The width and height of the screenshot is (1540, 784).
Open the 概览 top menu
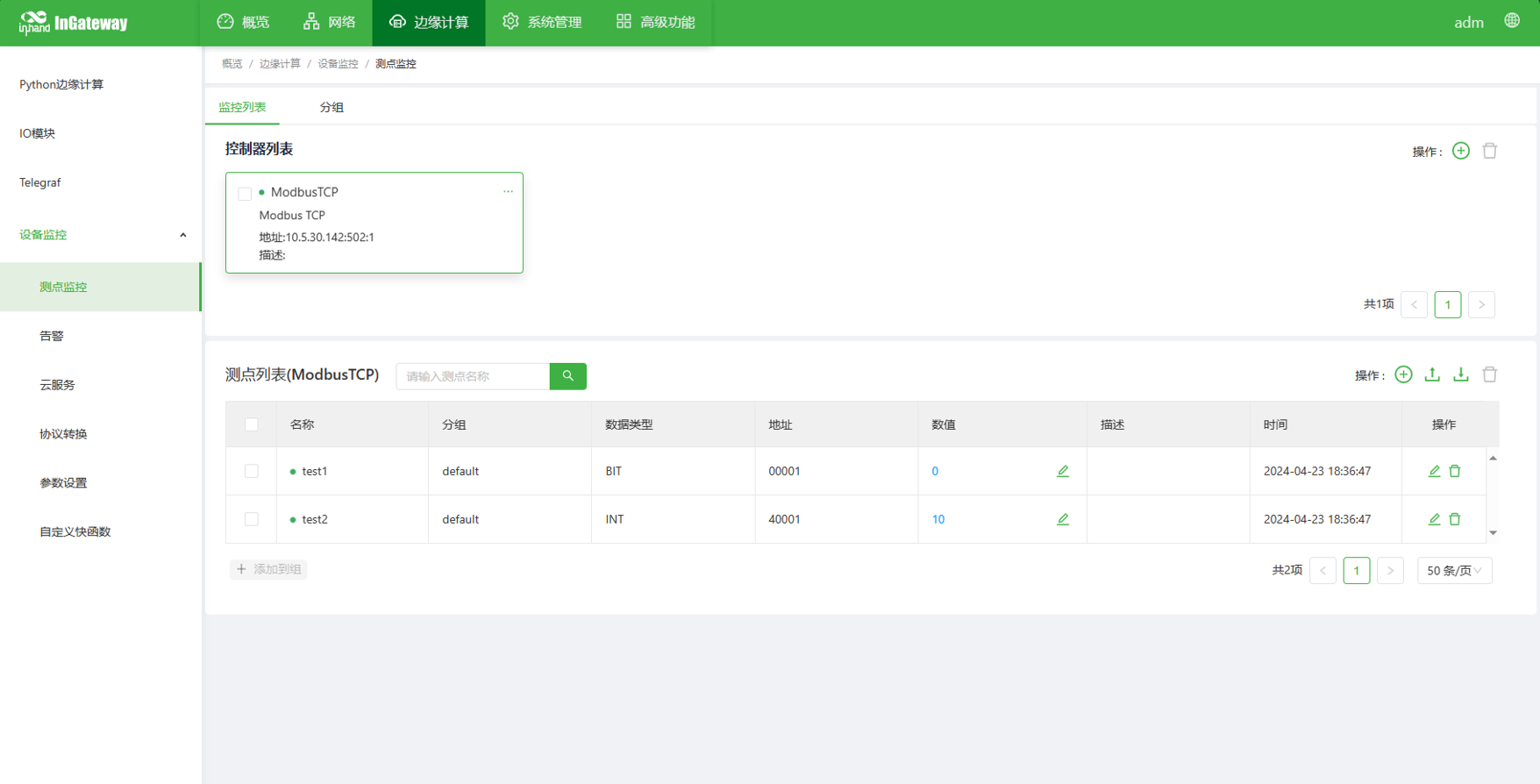click(x=244, y=23)
